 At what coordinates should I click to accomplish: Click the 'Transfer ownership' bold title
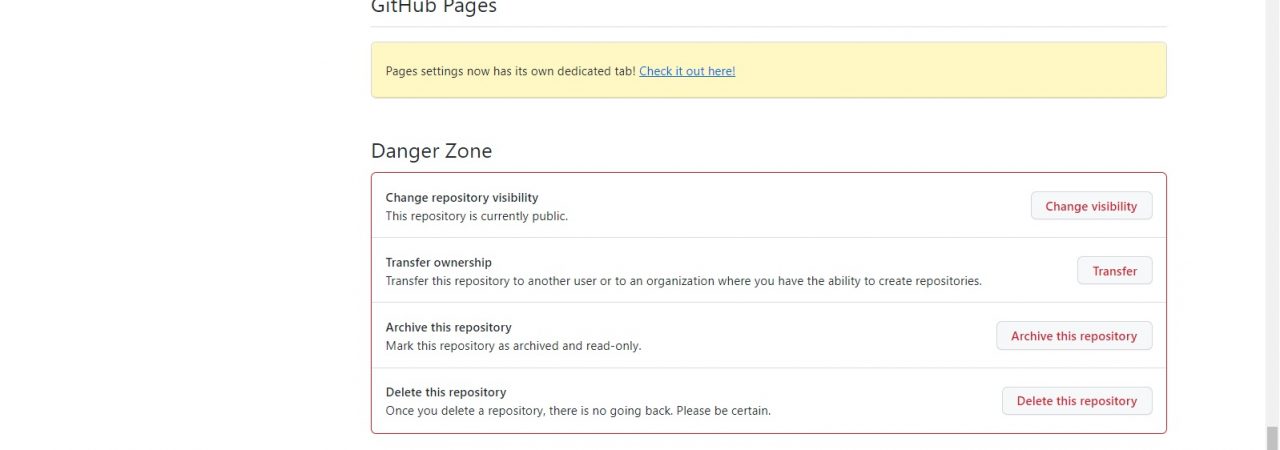point(438,263)
